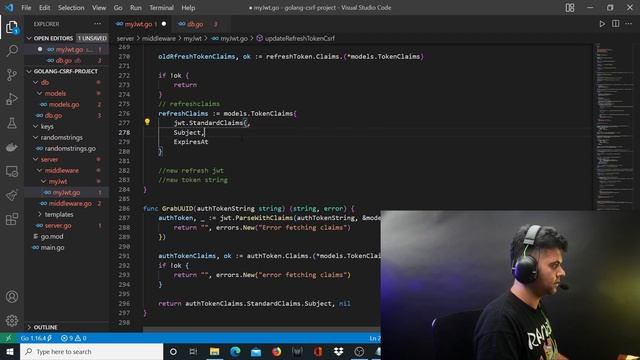Collapse the Open Editors section
The width and height of the screenshot is (640, 360).
[29, 38]
